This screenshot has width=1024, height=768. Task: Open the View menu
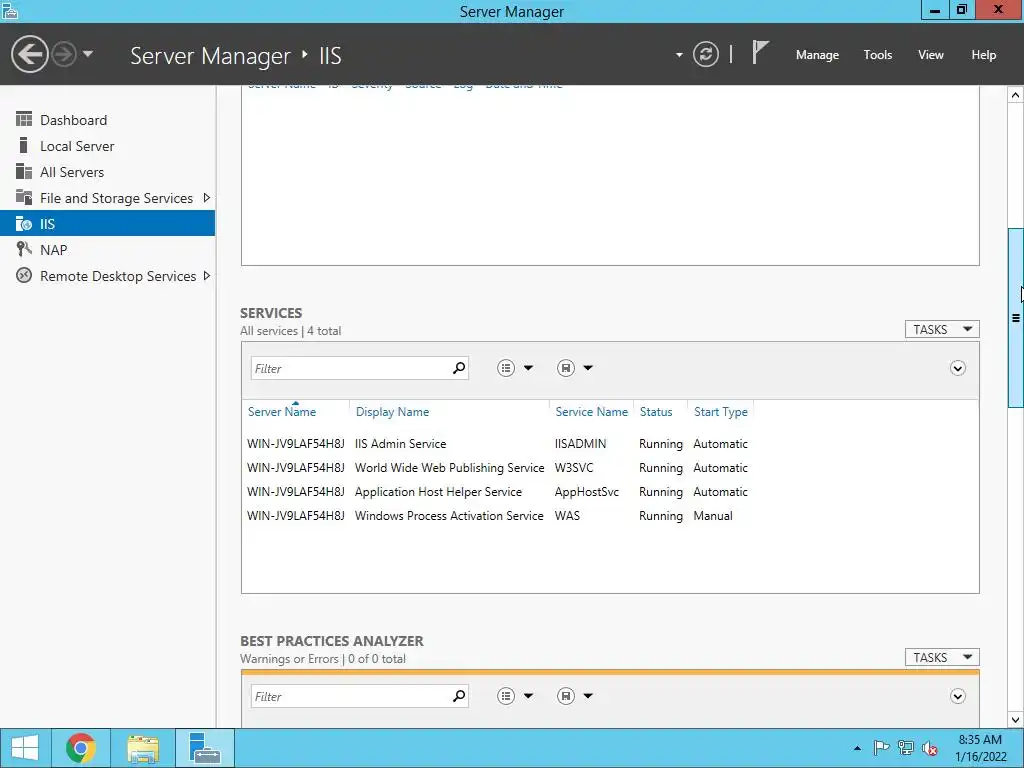931,55
